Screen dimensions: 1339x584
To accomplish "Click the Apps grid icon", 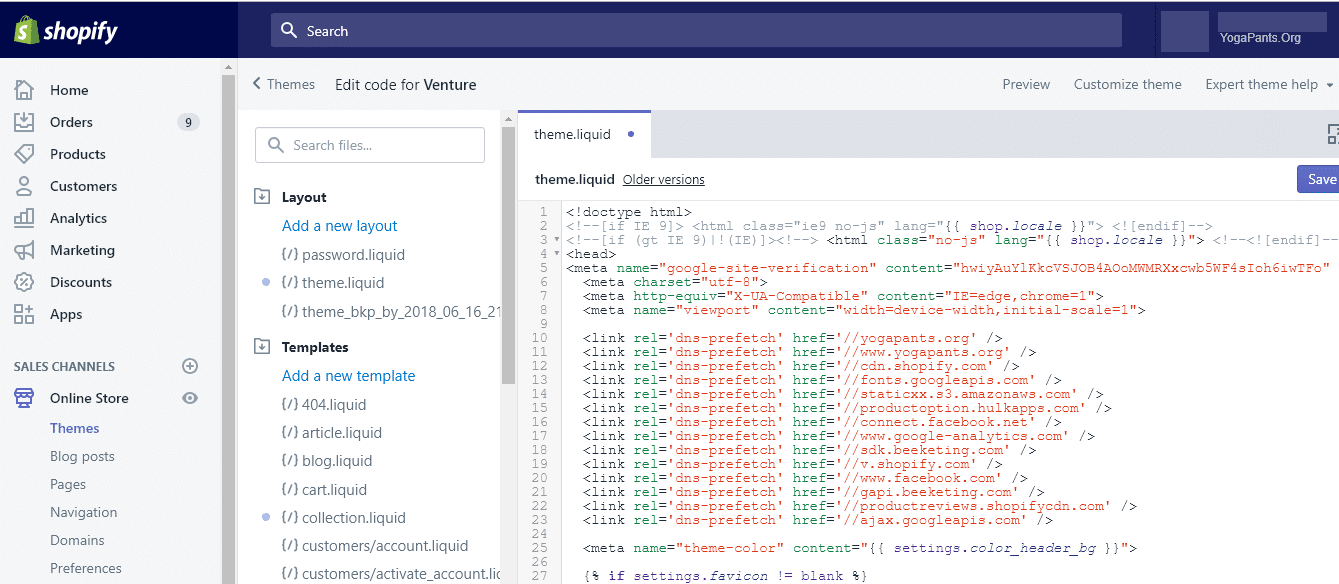I will [24, 314].
